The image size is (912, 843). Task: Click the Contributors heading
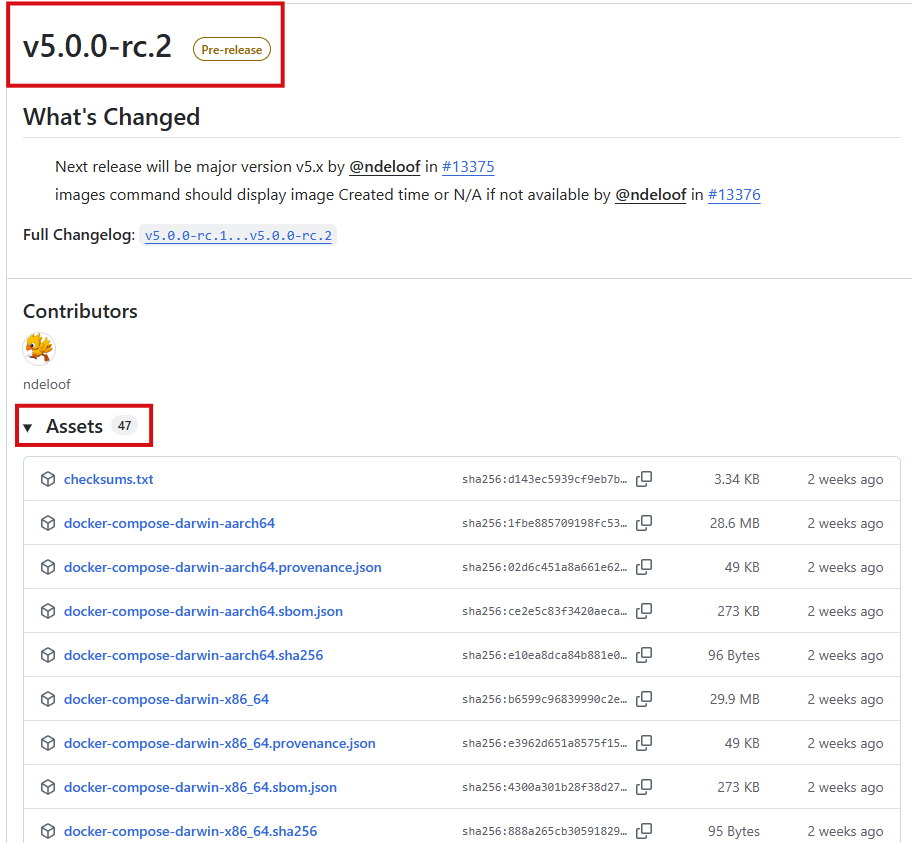click(x=80, y=311)
